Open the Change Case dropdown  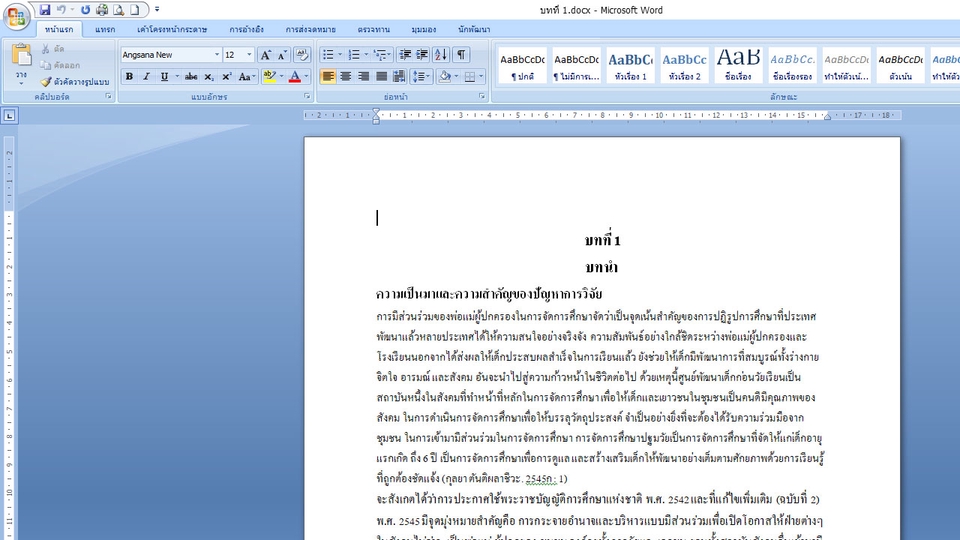click(246, 77)
